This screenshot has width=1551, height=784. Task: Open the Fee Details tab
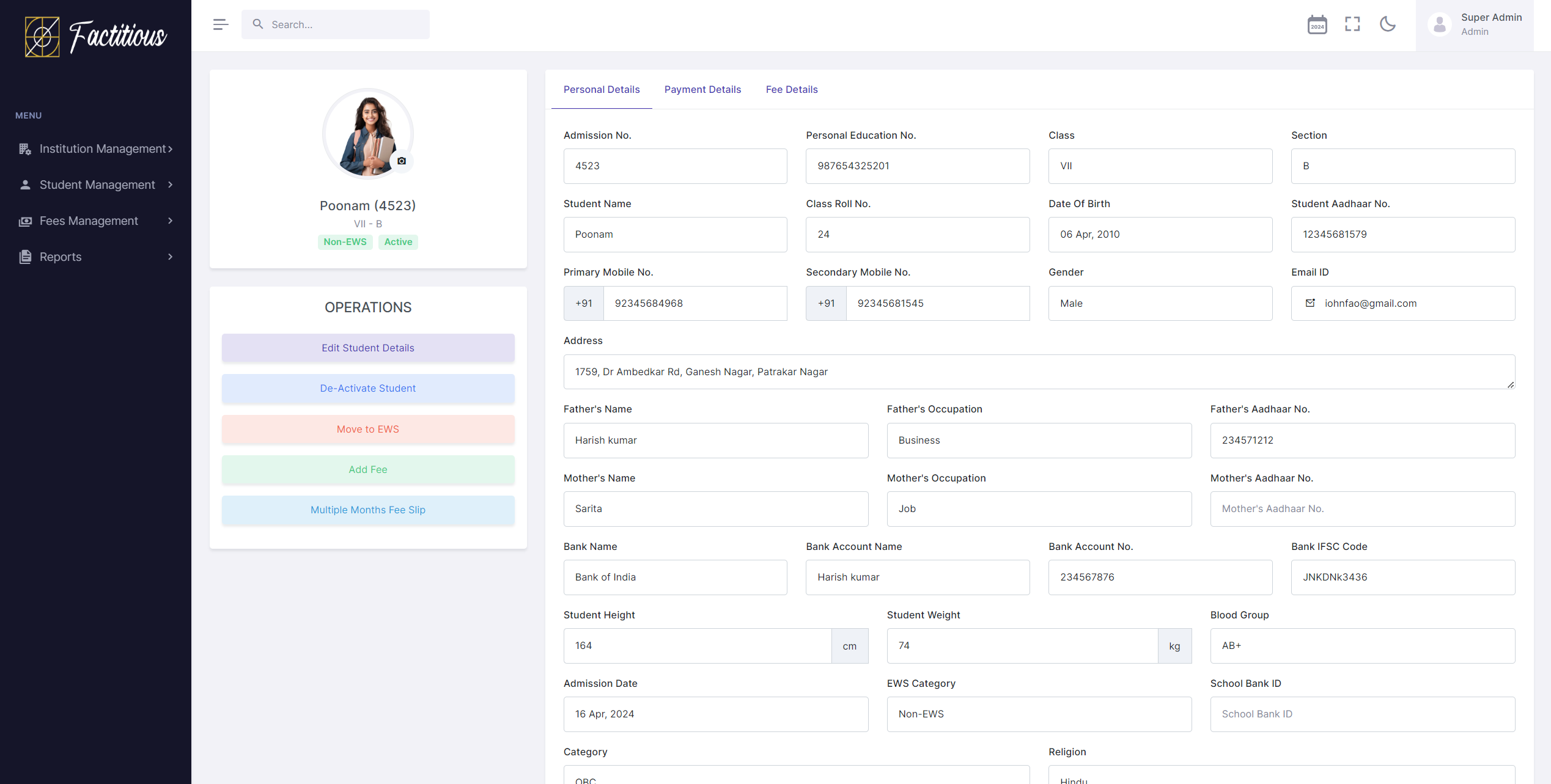tap(791, 90)
